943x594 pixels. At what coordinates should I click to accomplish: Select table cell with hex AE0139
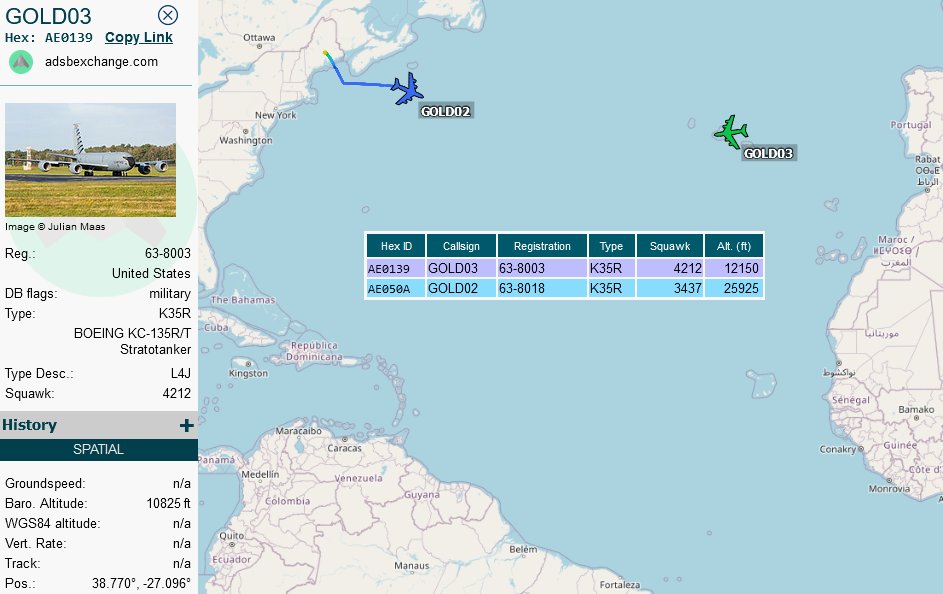click(396, 268)
